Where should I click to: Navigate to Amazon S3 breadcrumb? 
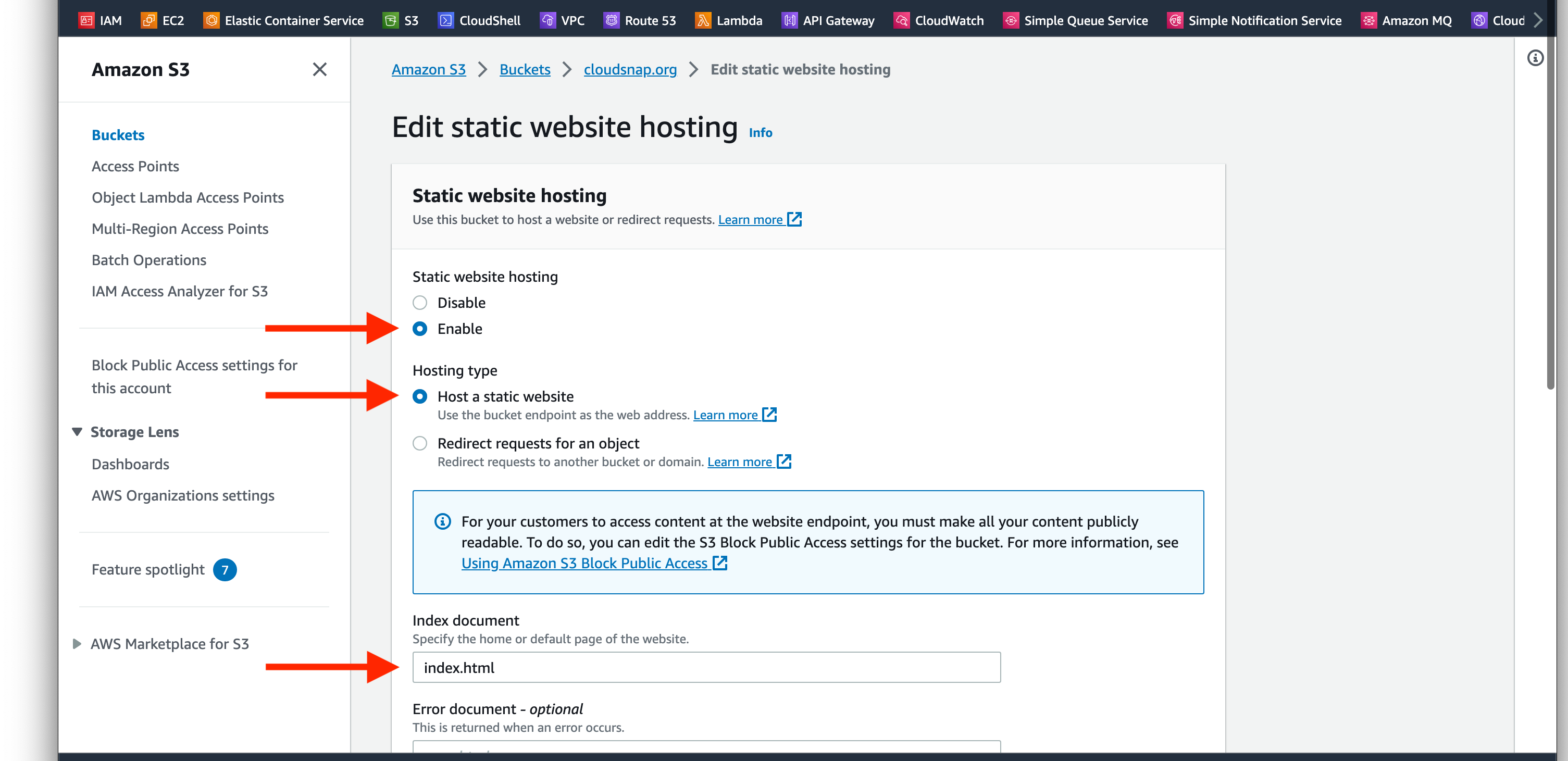429,69
